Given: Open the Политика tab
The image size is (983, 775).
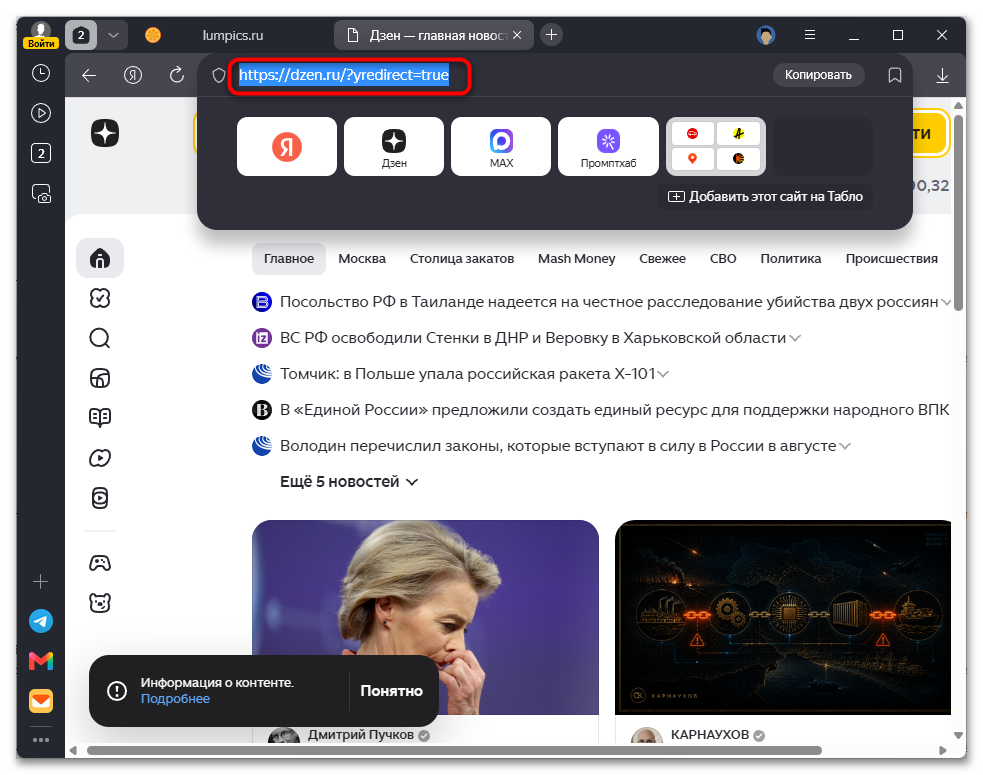Looking at the screenshot, I should click(x=791, y=258).
